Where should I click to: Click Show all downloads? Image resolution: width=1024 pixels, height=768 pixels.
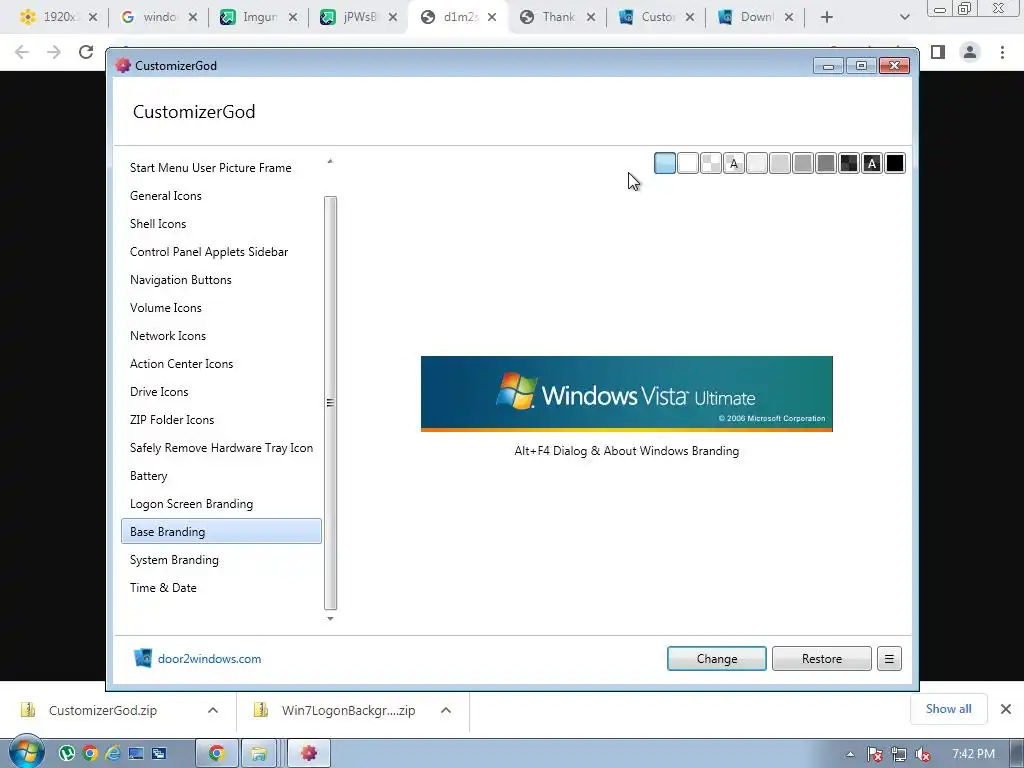(x=948, y=709)
